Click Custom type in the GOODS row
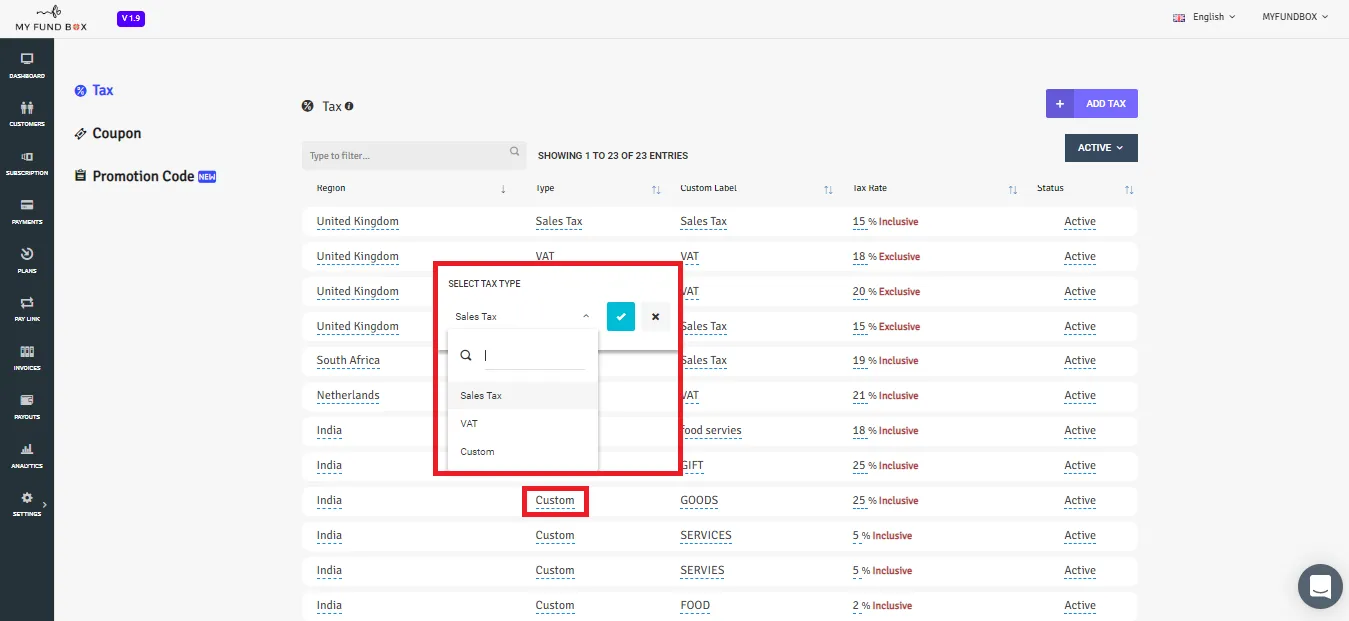This screenshot has height=621, width=1349. pos(555,501)
